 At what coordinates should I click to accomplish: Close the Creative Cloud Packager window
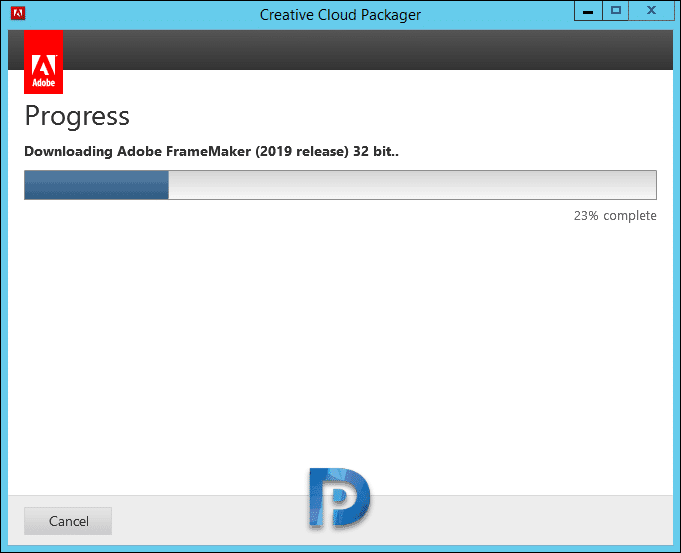(651, 11)
